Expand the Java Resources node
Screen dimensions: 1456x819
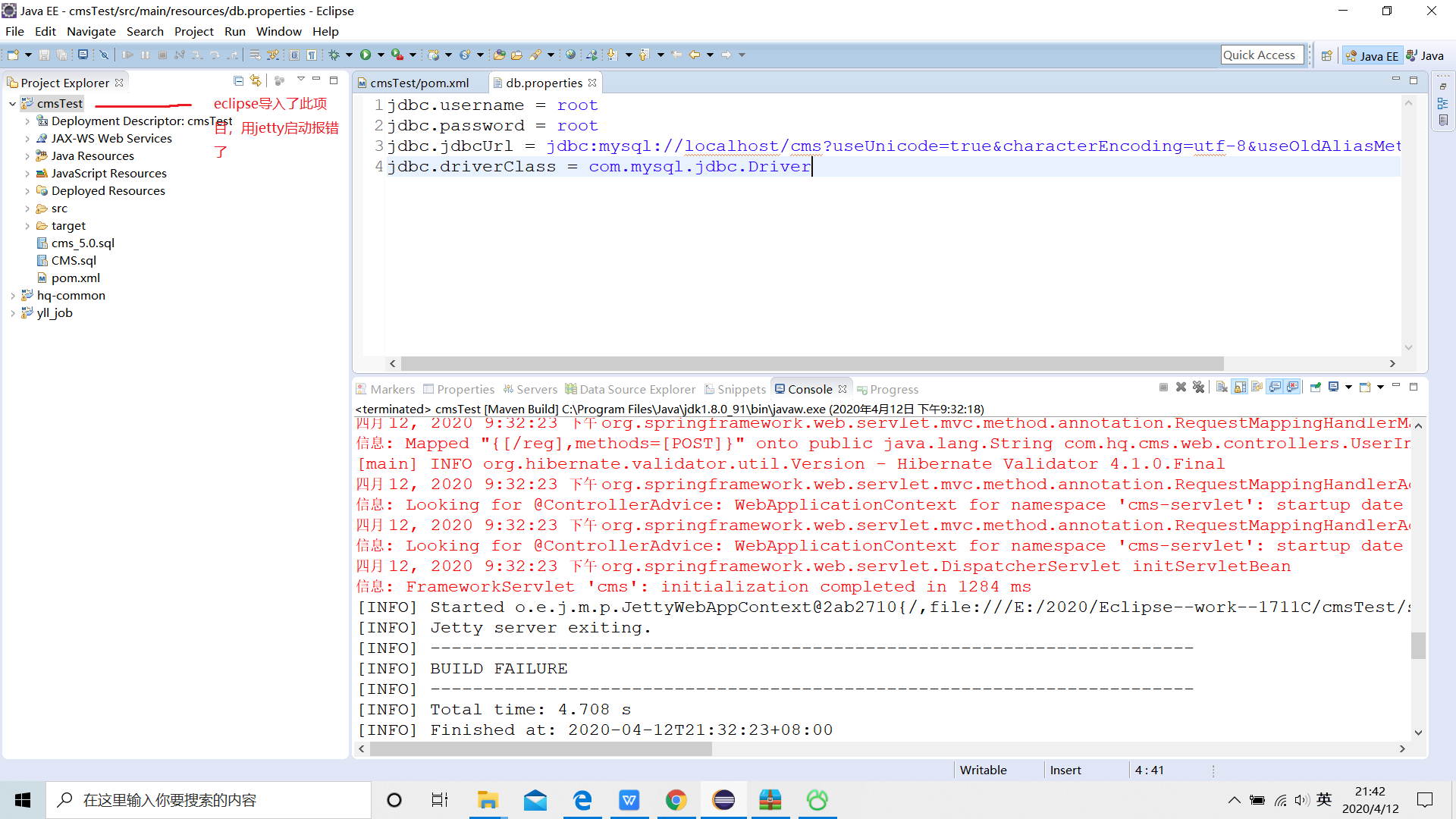(27, 156)
